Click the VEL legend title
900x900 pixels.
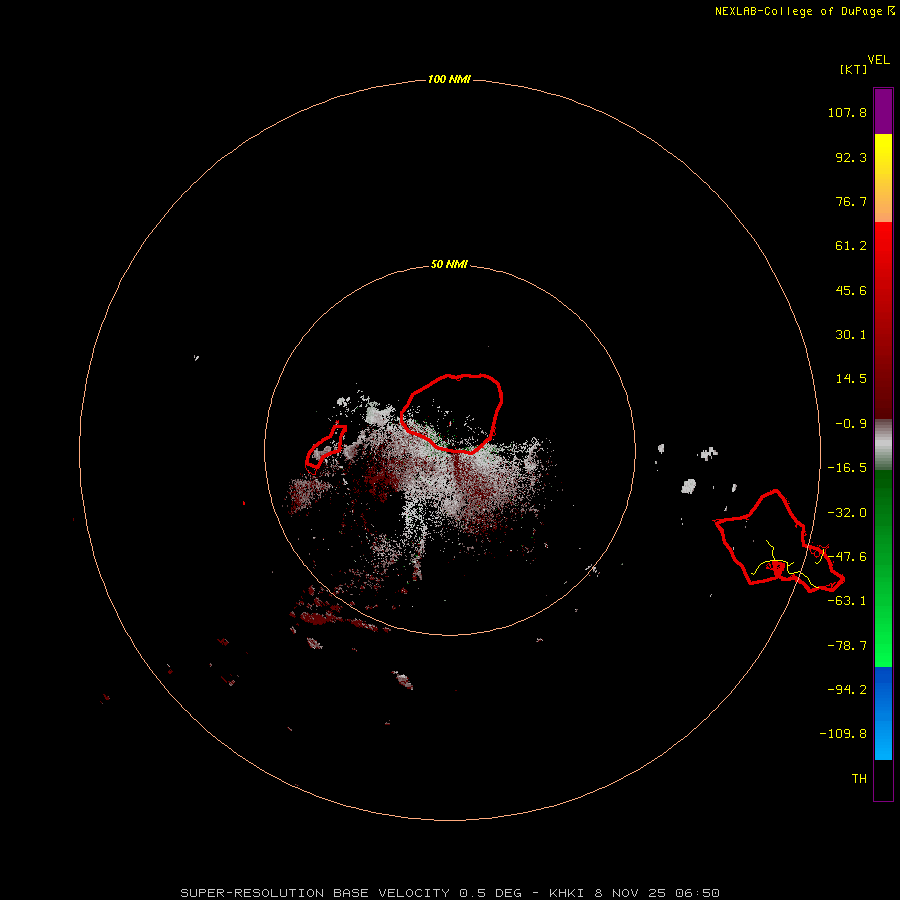[878, 60]
